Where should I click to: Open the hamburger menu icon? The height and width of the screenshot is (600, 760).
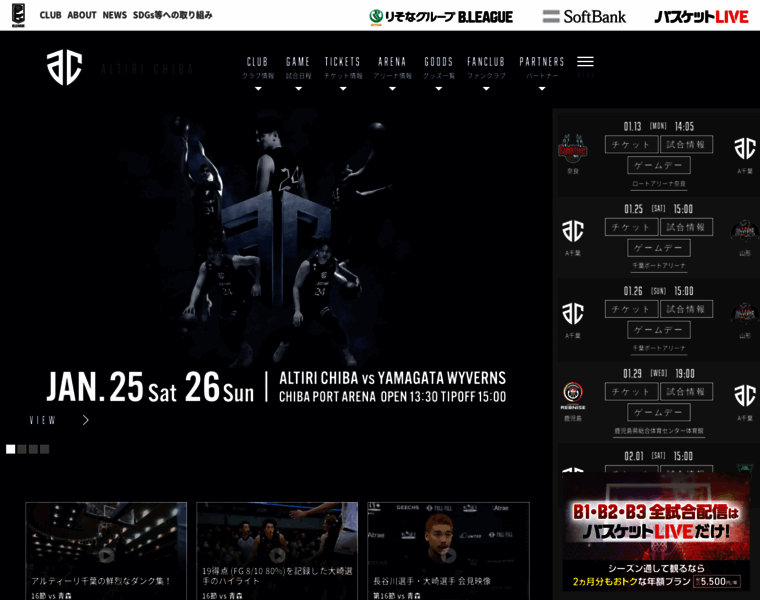coord(585,62)
